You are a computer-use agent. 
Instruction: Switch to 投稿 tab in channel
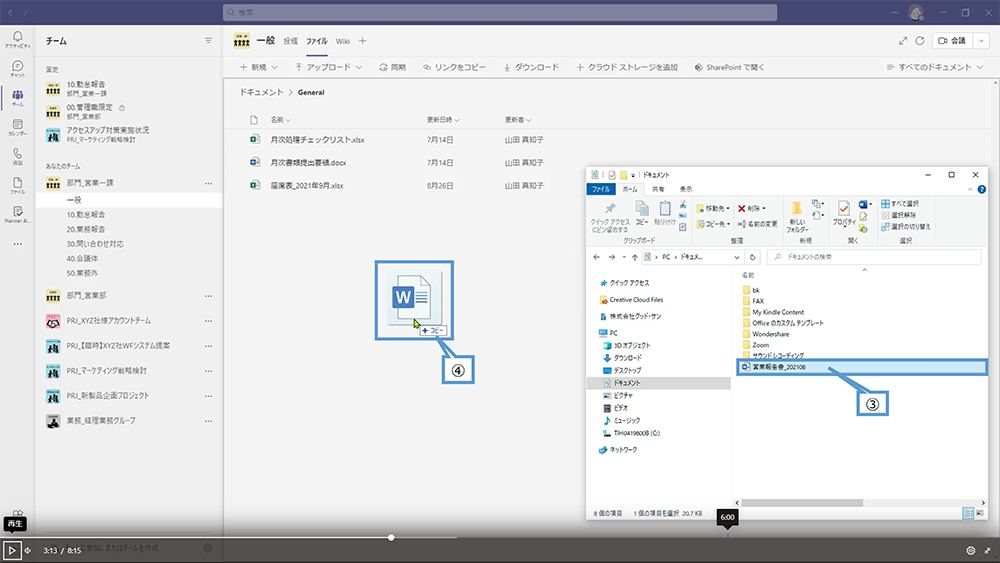click(x=291, y=41)
